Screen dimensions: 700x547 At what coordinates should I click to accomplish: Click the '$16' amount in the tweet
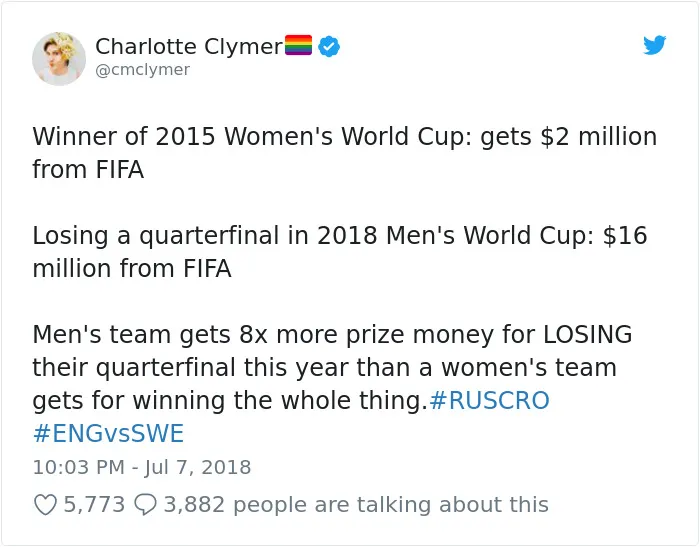click(625, 235)
